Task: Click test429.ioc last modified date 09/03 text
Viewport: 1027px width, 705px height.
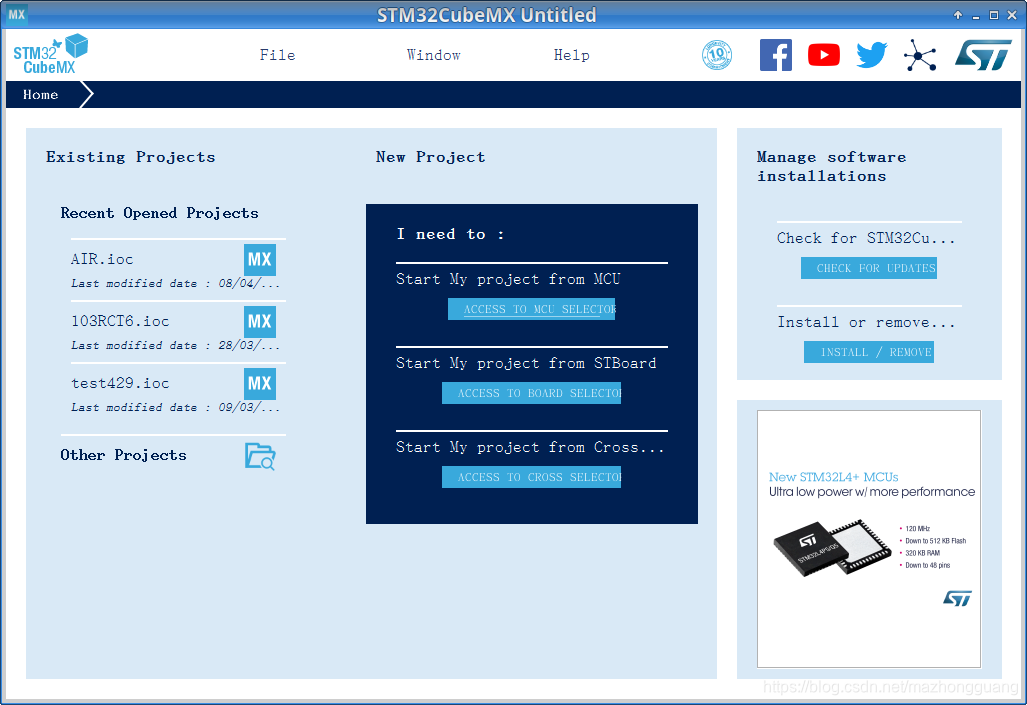Action: tap(176, 408)
